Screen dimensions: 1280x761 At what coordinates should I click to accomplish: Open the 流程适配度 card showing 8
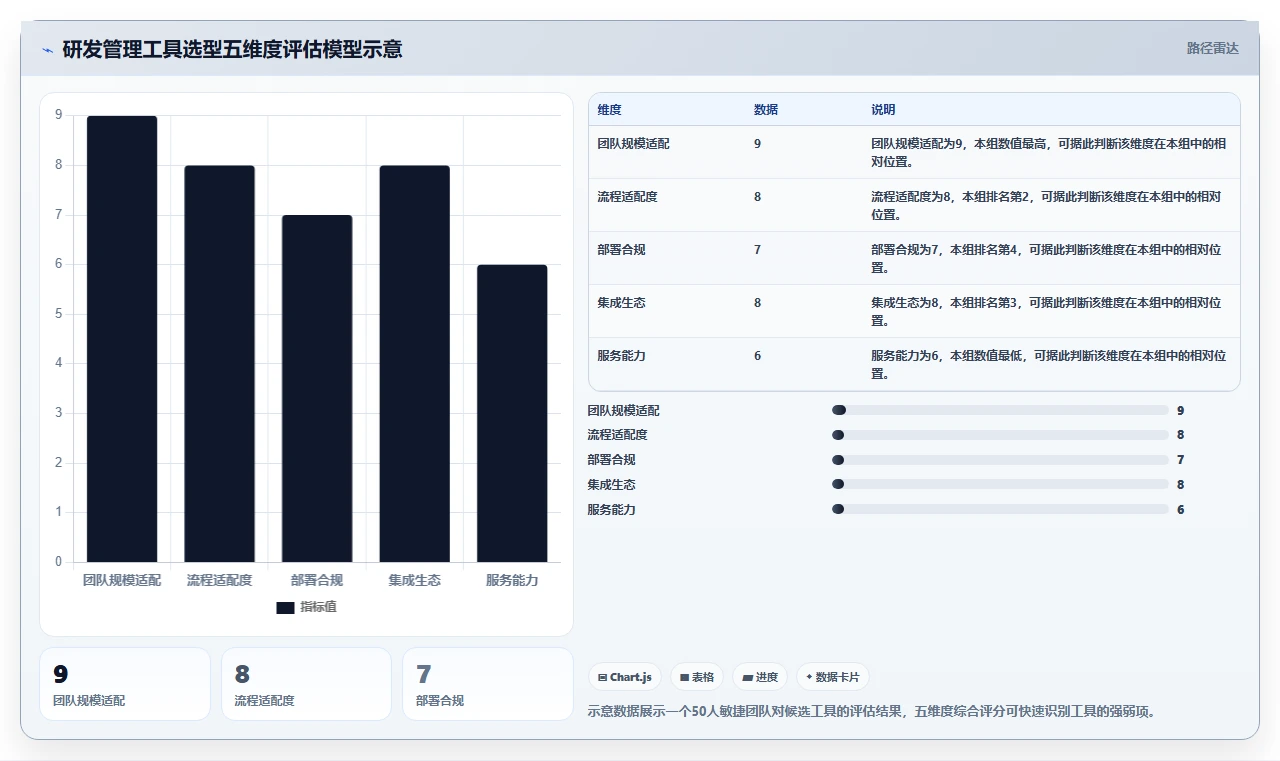pos(306,684)
